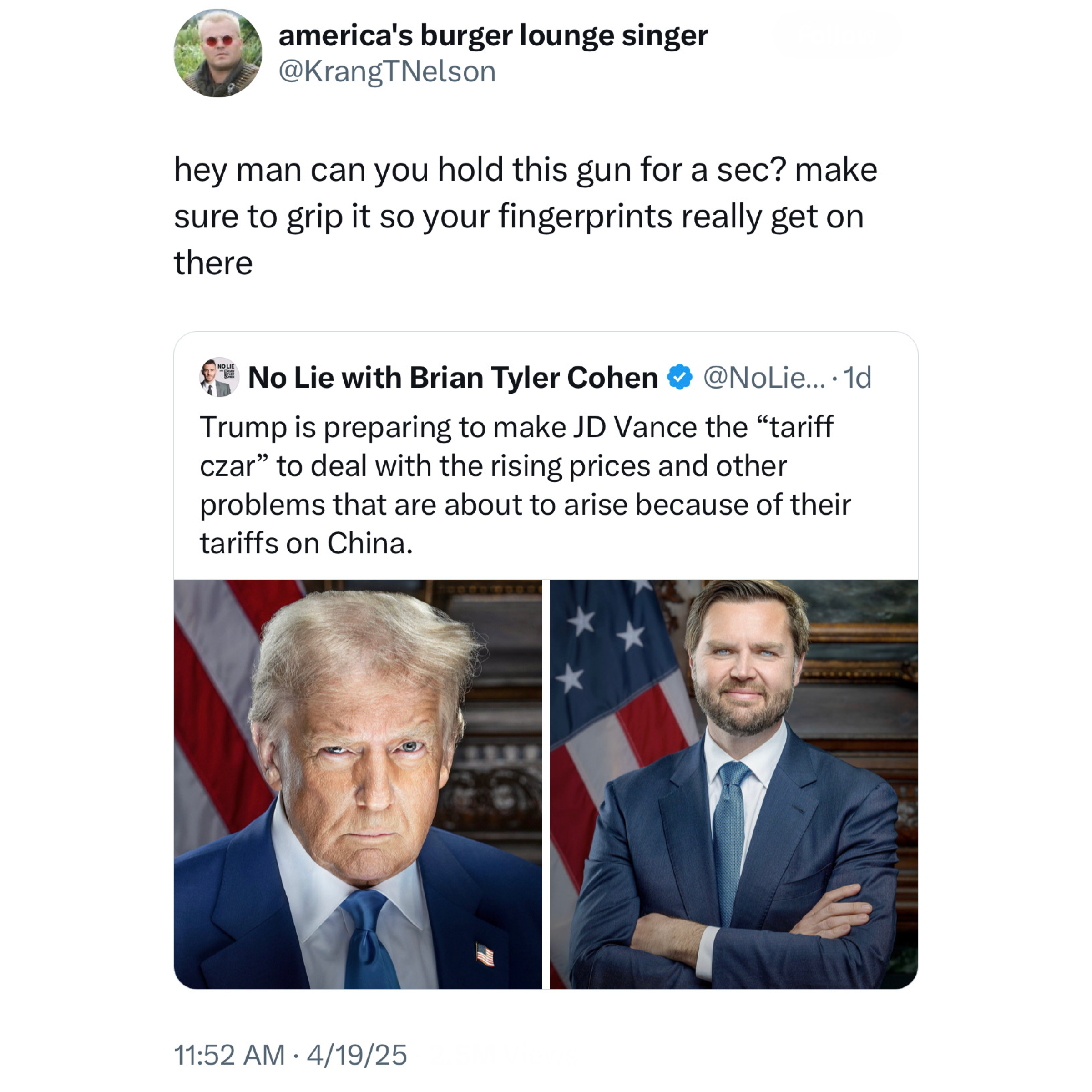Open the 11:52 AM · 4/19/25 timestamp
1092x1092 pixels.
point(291,1055)
